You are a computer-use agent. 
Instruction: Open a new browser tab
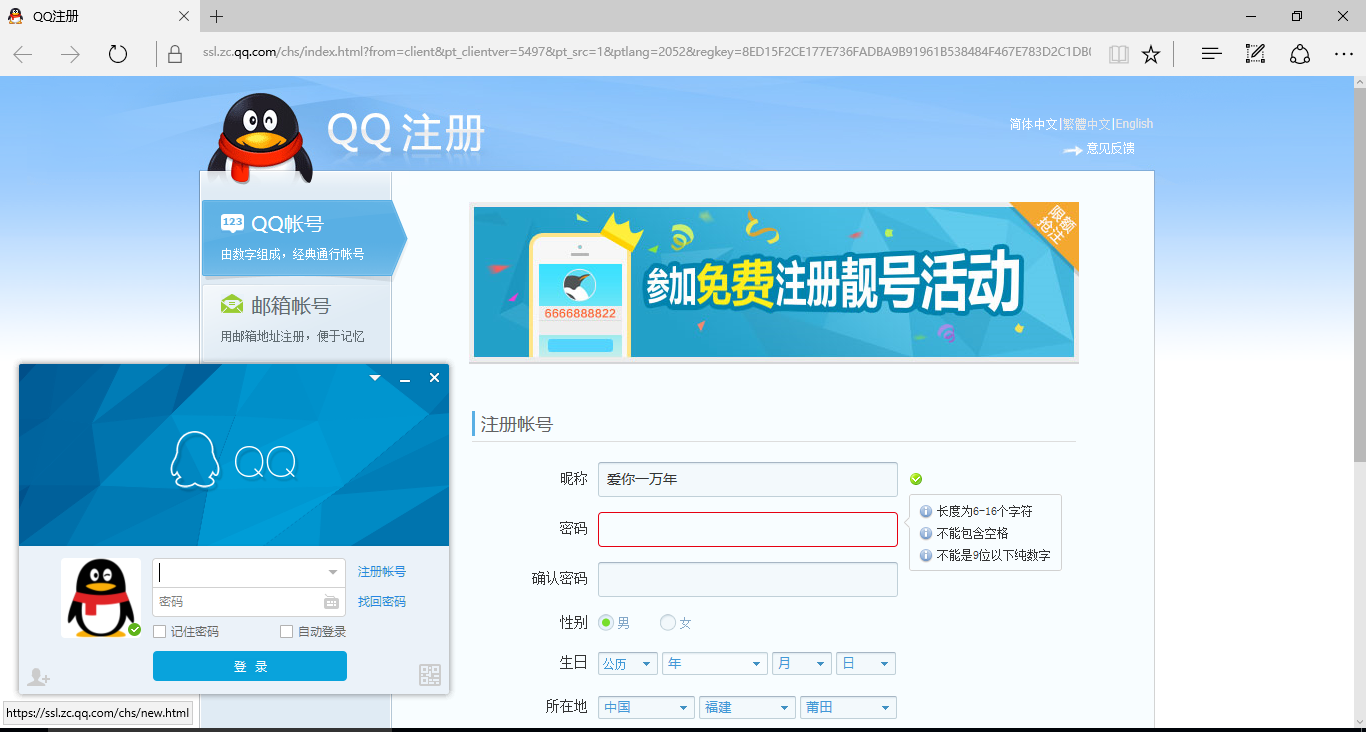click(x=217, y=16)
